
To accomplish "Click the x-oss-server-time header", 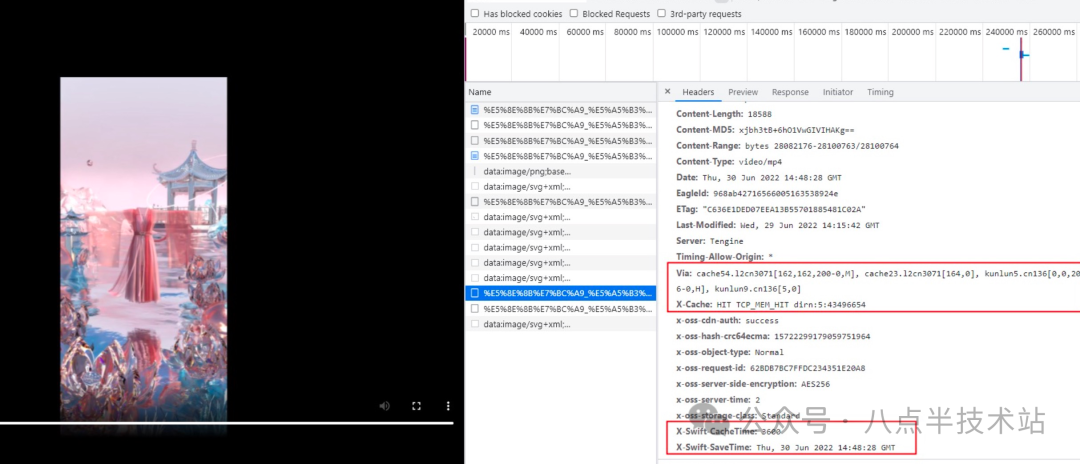I will pyautogui.click(x=718, y=399).
